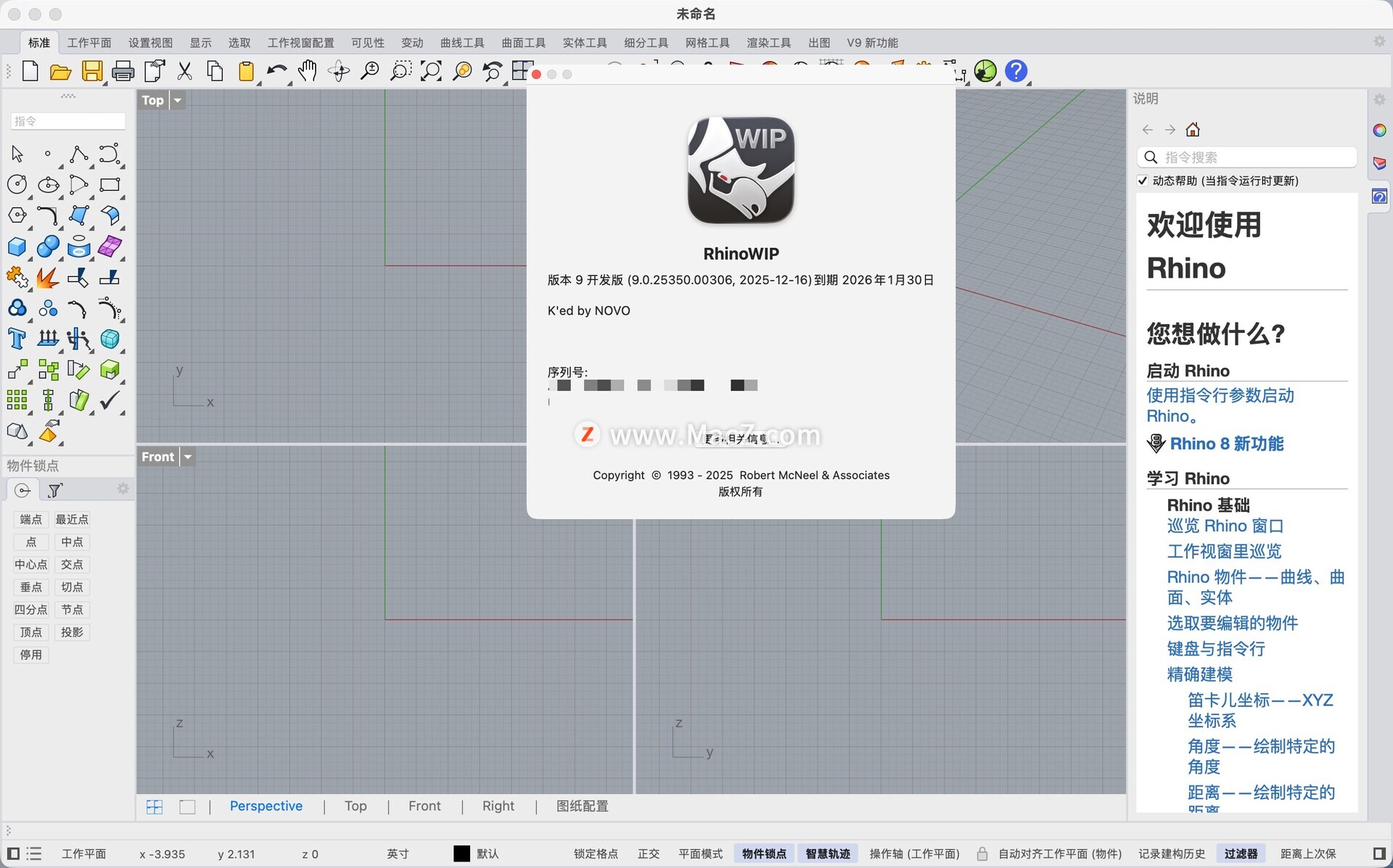This screenshot has height=868, width=1393.
Task: Open the 英寸 units selector
Action: [397, 853]
